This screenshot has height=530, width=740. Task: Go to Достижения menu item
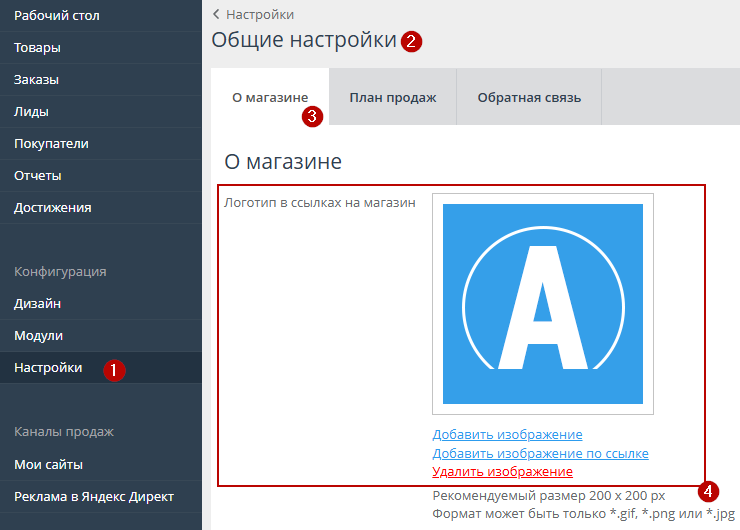tap(53, 207)
